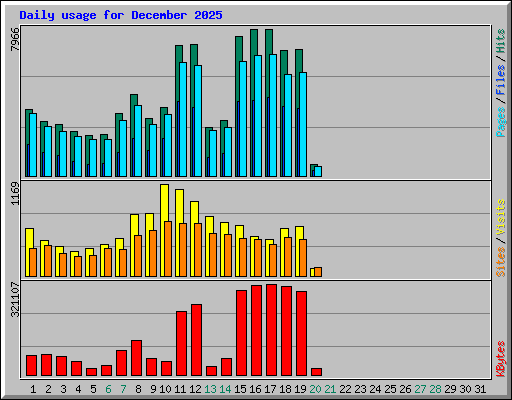Screen dimensions: 512x400
Task: Click the blue 'Files' legend label
Action: tap(500, 80)
